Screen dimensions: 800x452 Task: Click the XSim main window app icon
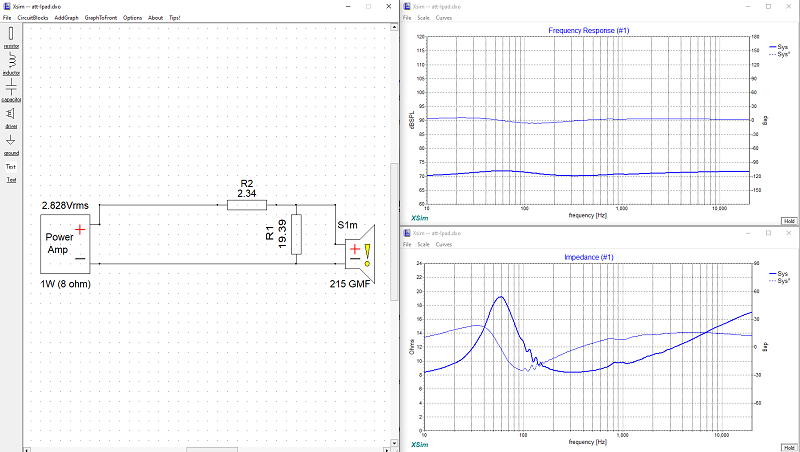pyautogui.click(x=7, y=6)
